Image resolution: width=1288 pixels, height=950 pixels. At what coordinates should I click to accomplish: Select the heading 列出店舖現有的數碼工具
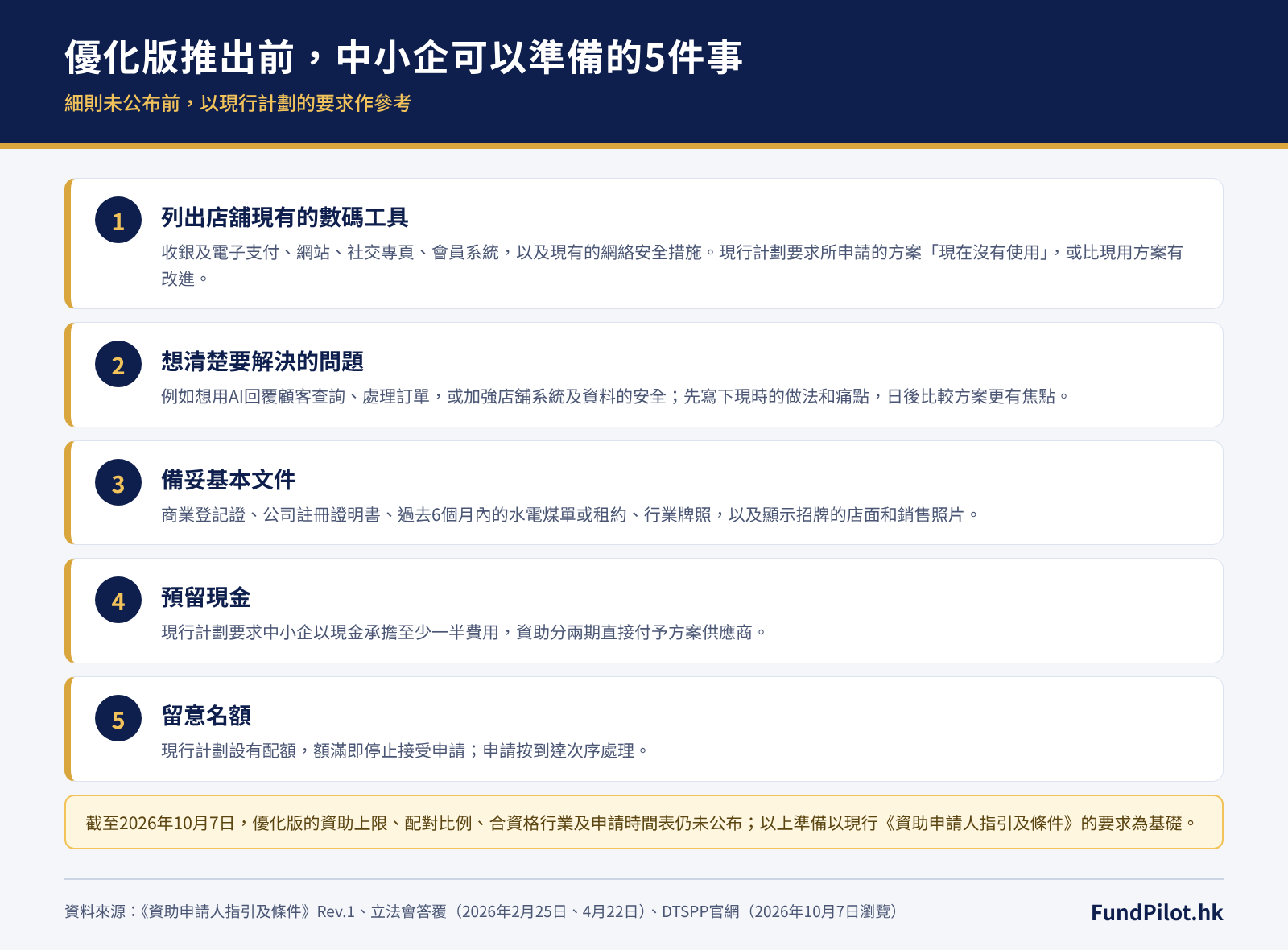285,217
